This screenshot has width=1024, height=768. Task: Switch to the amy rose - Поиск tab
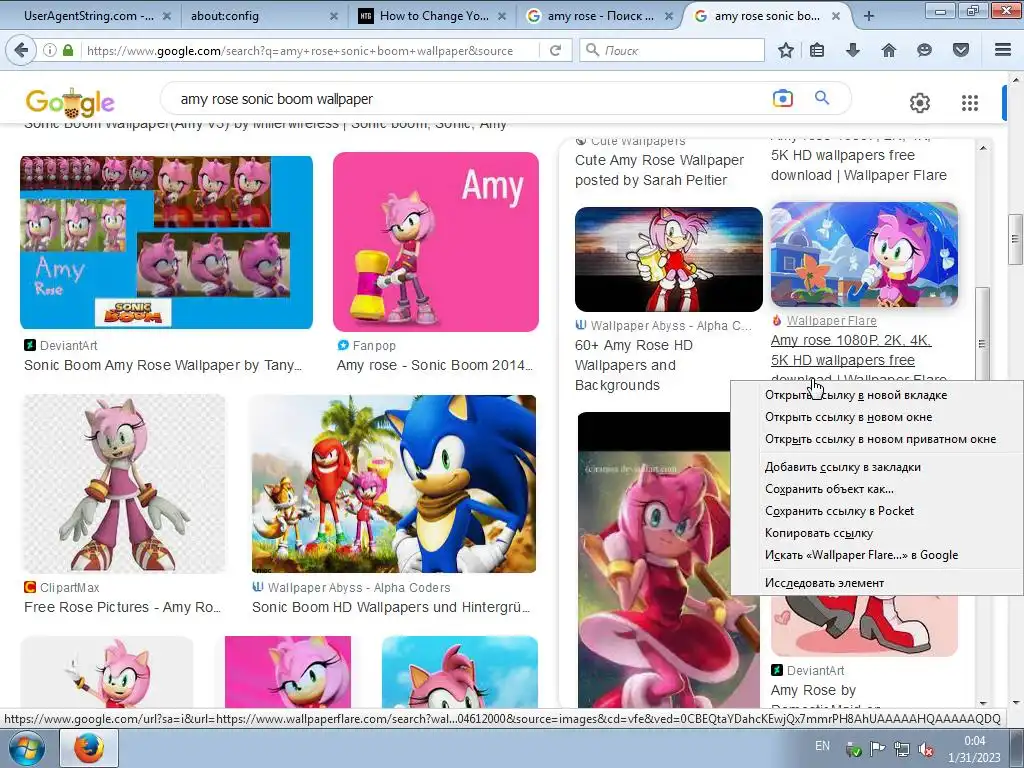tap(600, 16)
